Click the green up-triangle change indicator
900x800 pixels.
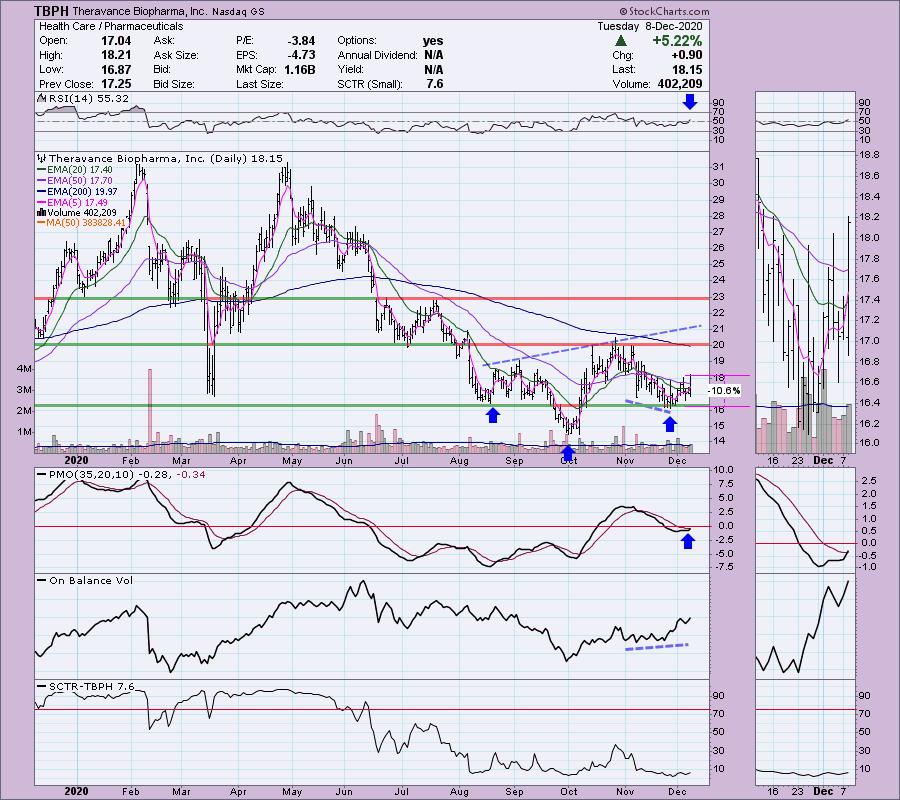tap(620, 41)
